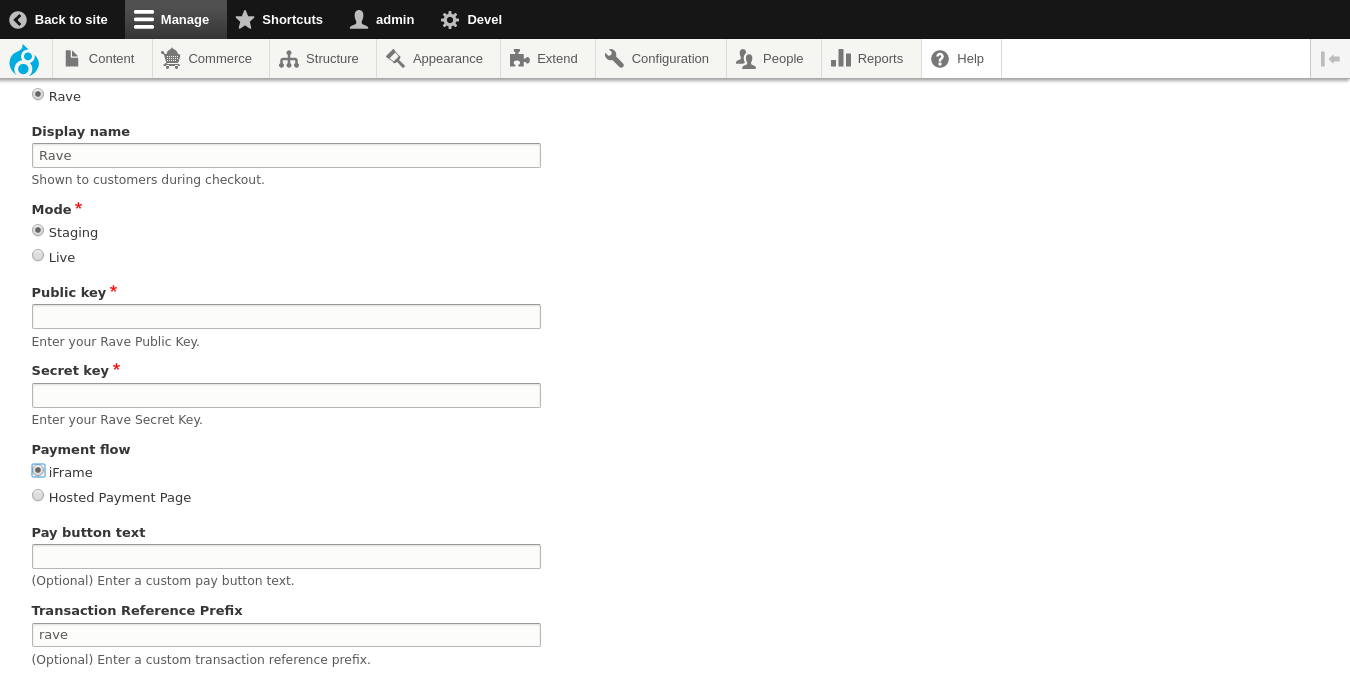Click the custom pay button text hint
The width and height of the screenshot is (1350, 673).
click(163, 581)
